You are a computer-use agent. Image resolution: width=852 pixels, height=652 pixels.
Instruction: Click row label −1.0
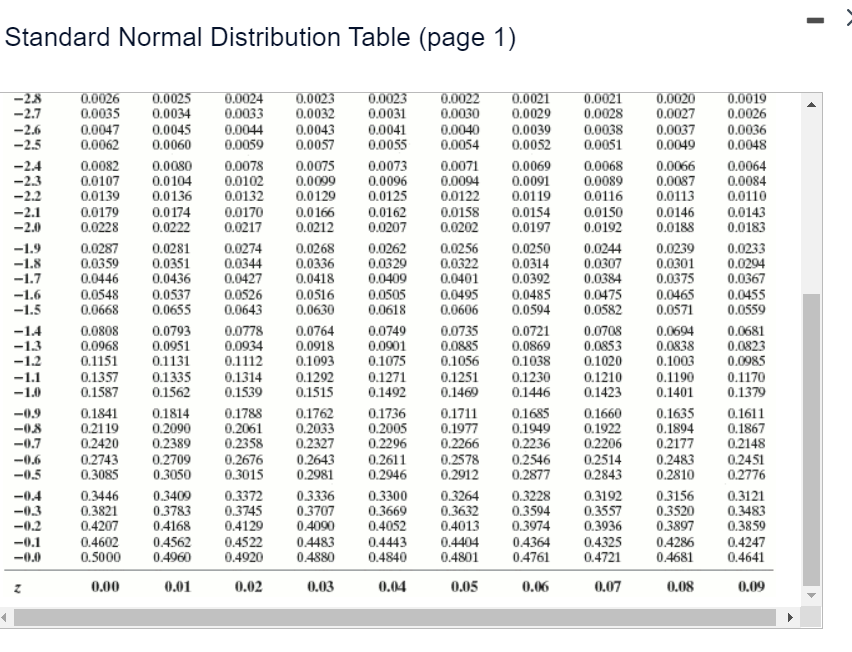click(x=28, y=393)
